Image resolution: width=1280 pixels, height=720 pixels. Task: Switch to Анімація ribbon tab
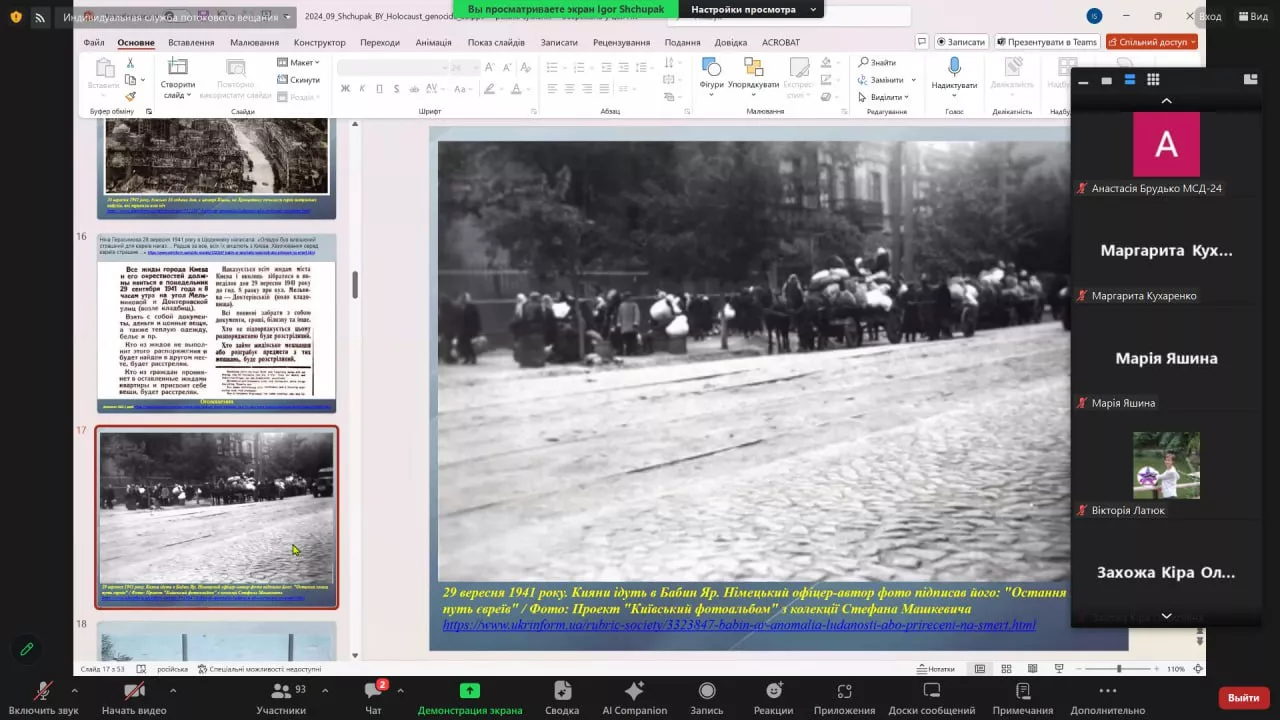[x=433, y=42]
